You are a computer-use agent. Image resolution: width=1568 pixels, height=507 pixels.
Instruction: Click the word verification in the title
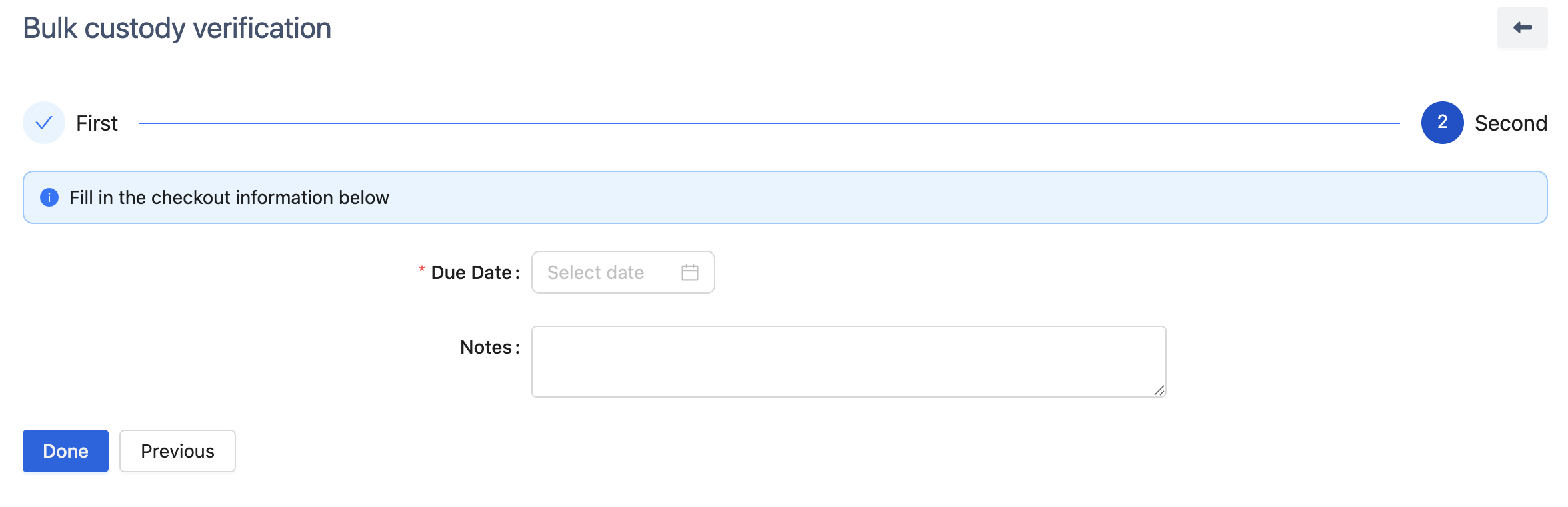pos(261,28)
